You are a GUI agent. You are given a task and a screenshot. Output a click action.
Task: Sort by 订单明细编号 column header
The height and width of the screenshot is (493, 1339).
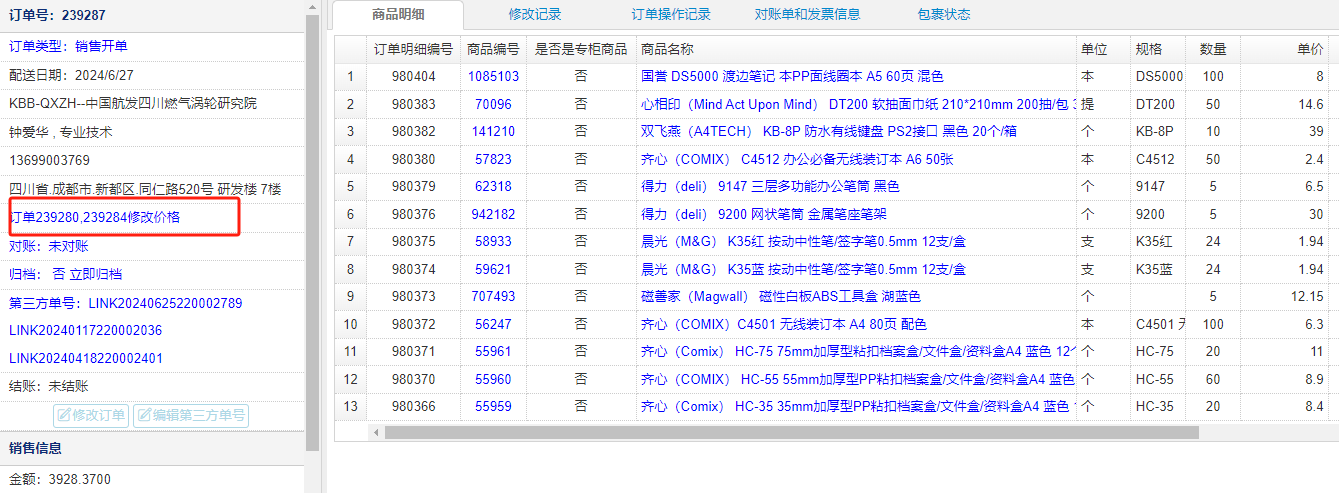413,49
